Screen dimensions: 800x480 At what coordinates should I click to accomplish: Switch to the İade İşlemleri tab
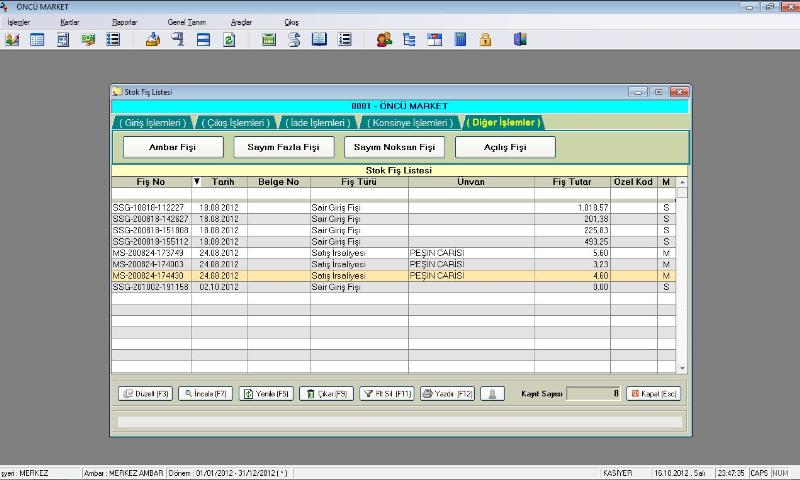tap(318, 123)
